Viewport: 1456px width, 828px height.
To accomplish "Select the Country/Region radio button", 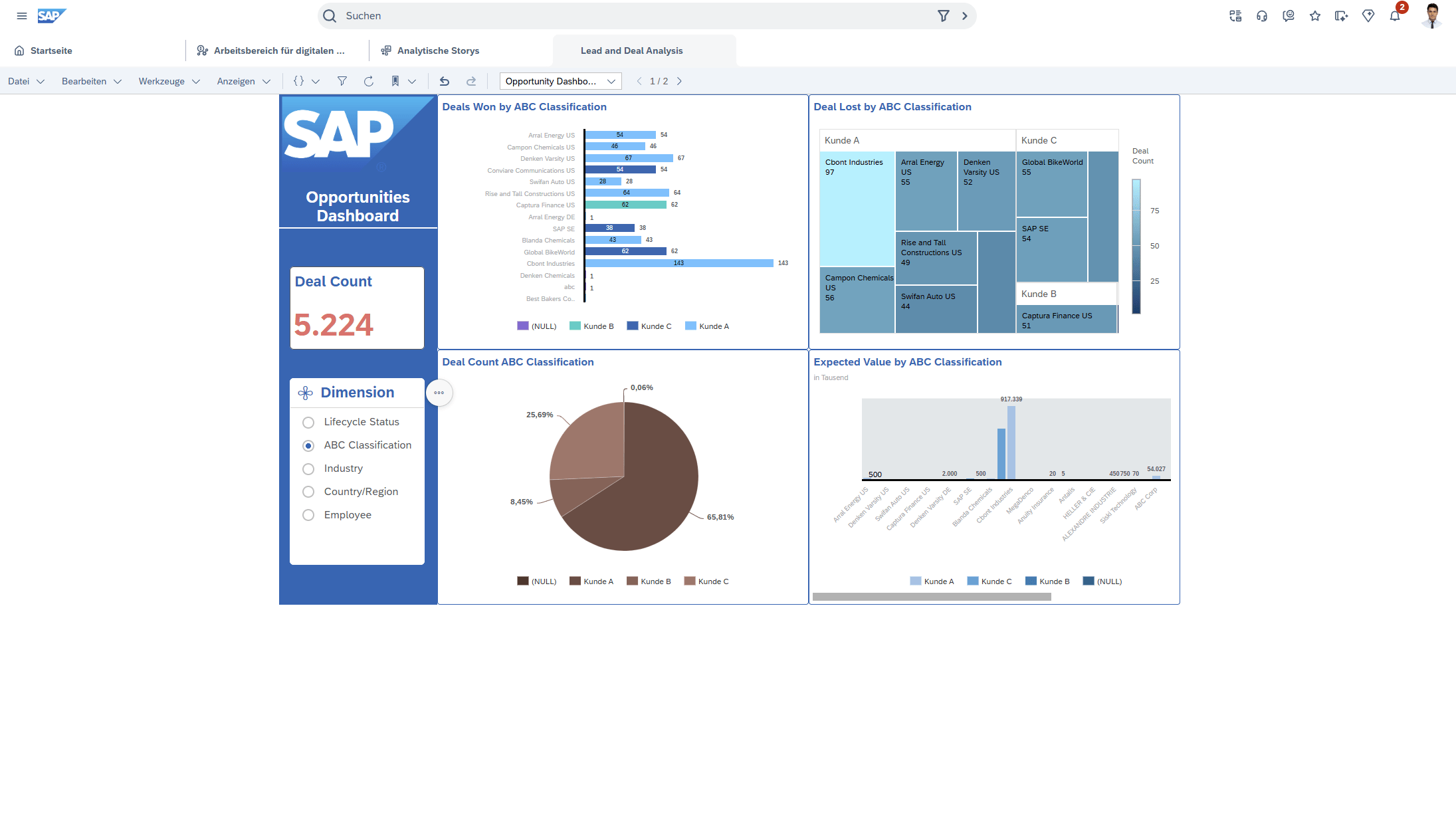I will (308, 492).
